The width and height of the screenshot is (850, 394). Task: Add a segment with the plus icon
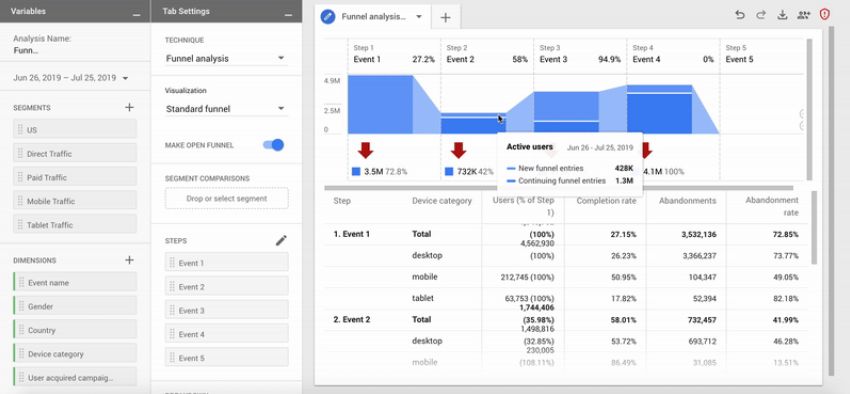[129, 107]
